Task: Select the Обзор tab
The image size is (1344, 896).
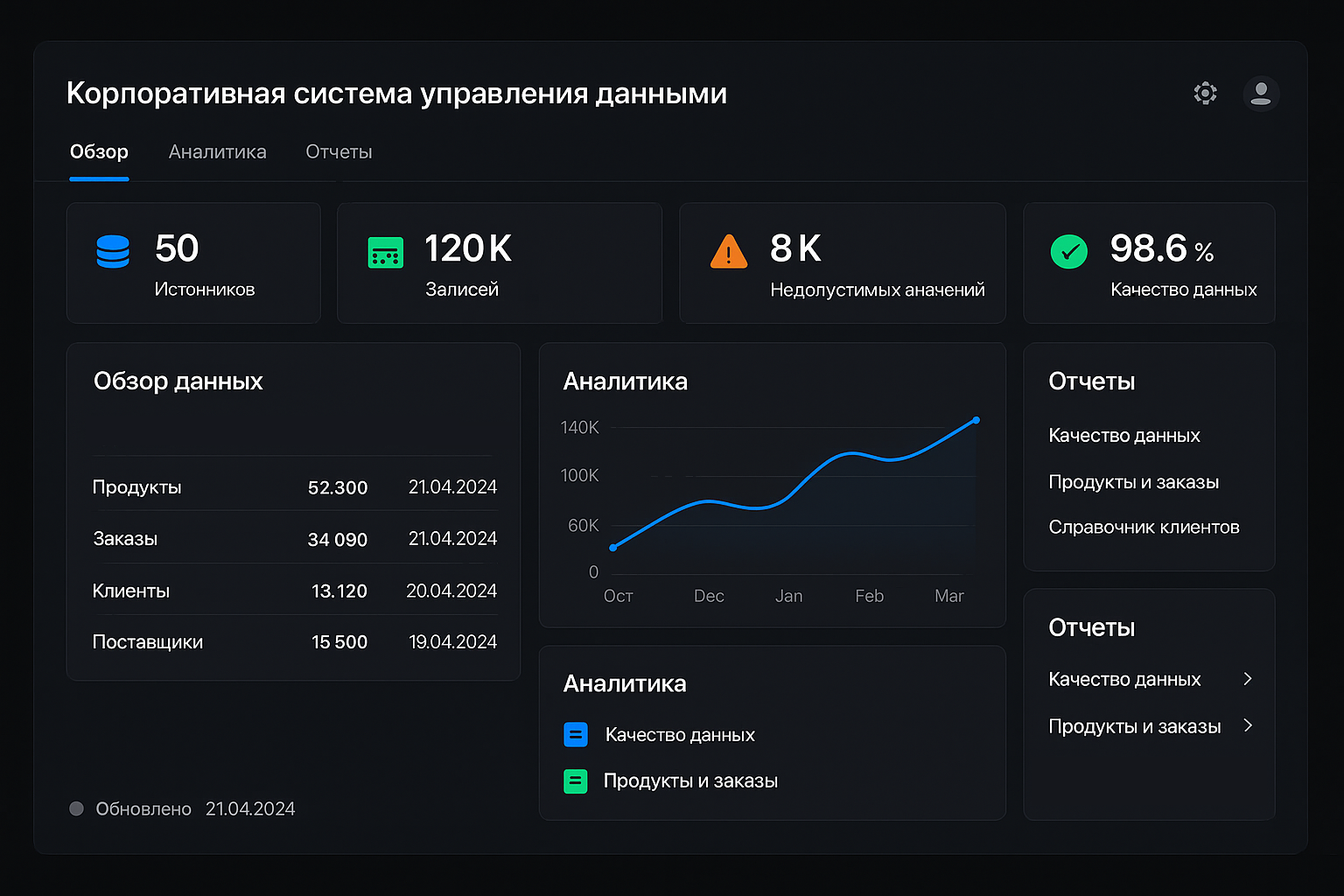Action: (x=99, y=152)
